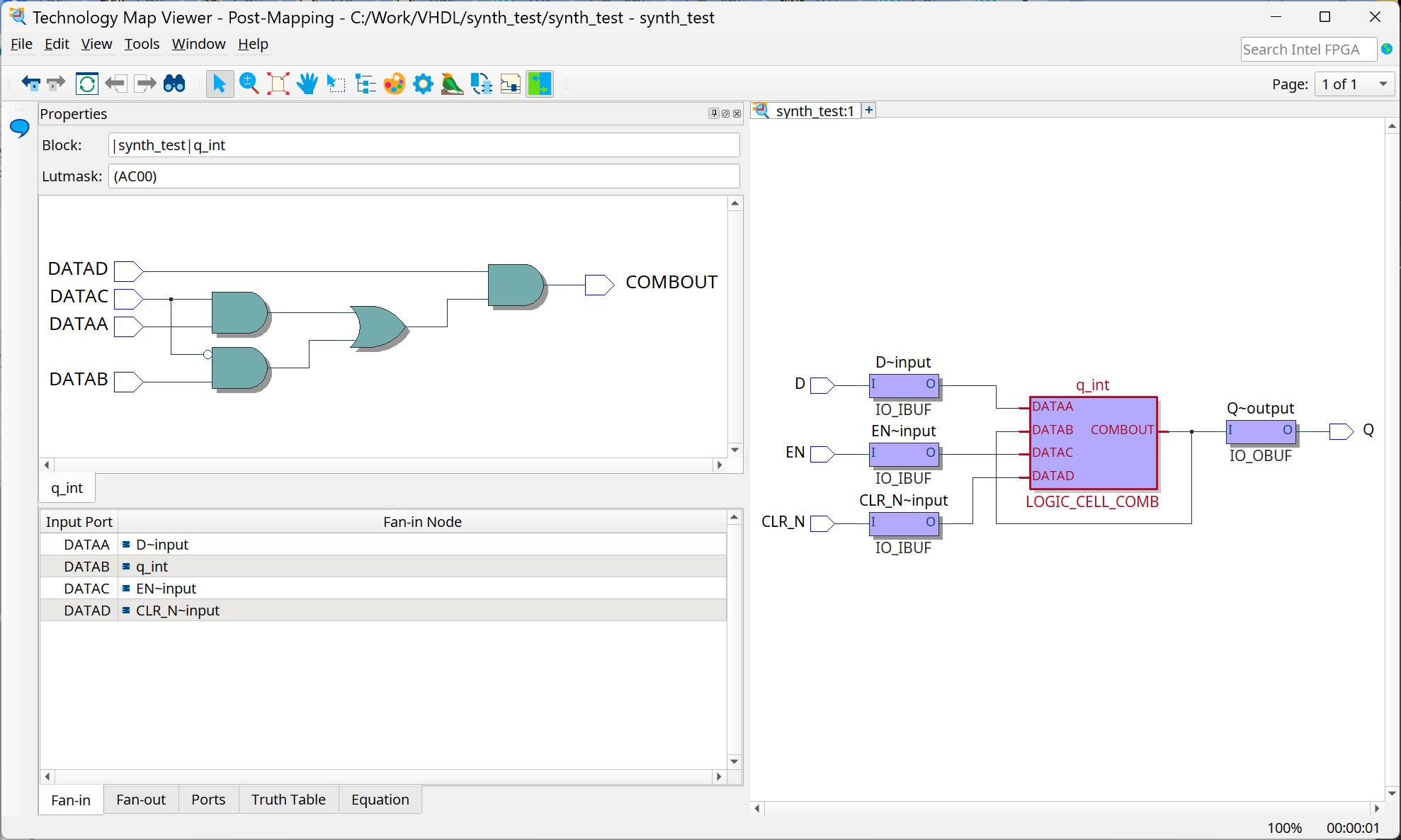
Task: Select the hand pan tool
Action: point(307,84)
